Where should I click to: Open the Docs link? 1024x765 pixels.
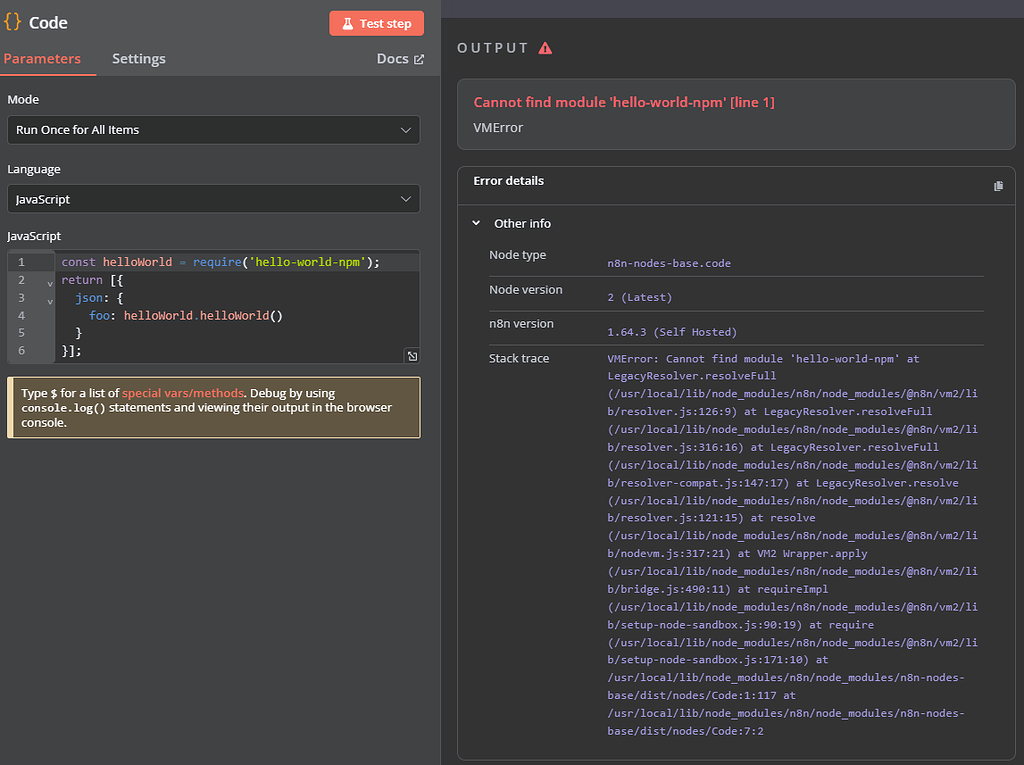392,59
